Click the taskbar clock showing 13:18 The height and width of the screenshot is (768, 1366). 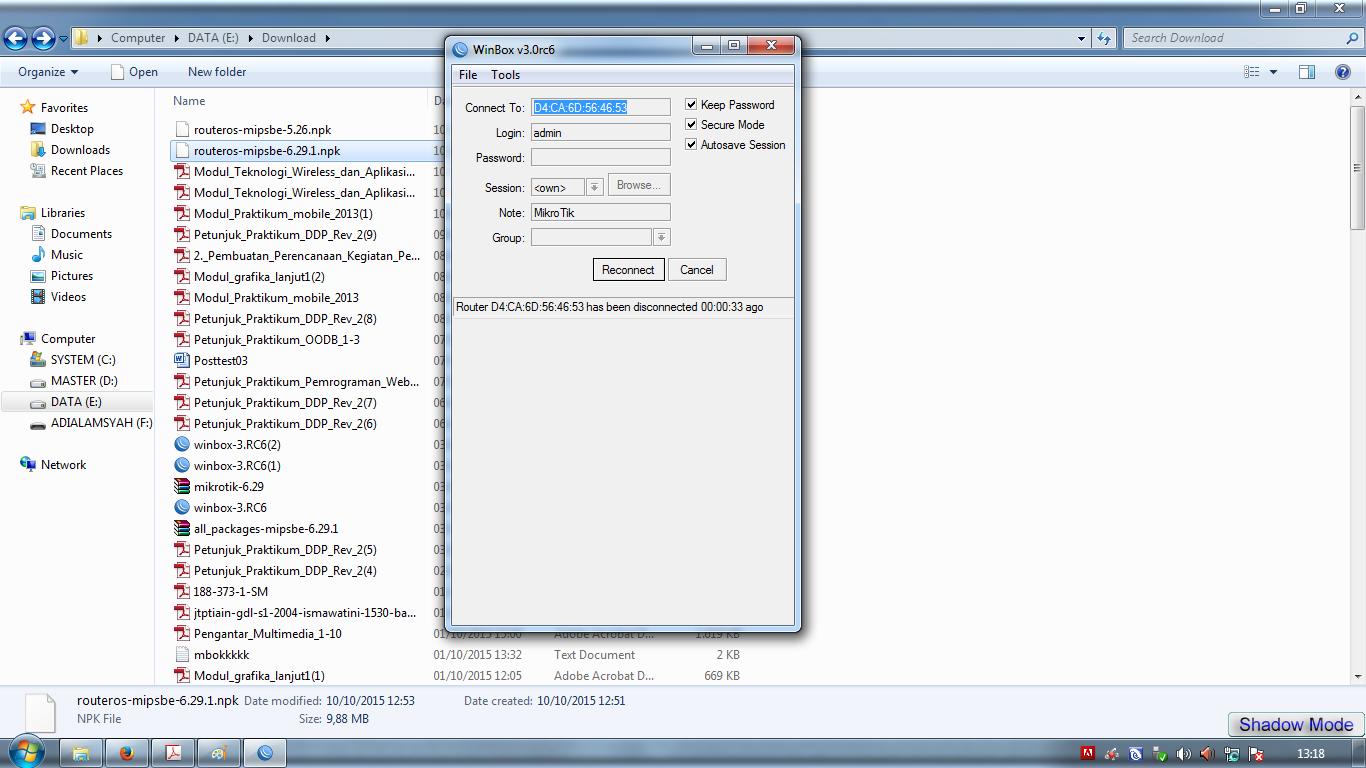(1310, 754)
